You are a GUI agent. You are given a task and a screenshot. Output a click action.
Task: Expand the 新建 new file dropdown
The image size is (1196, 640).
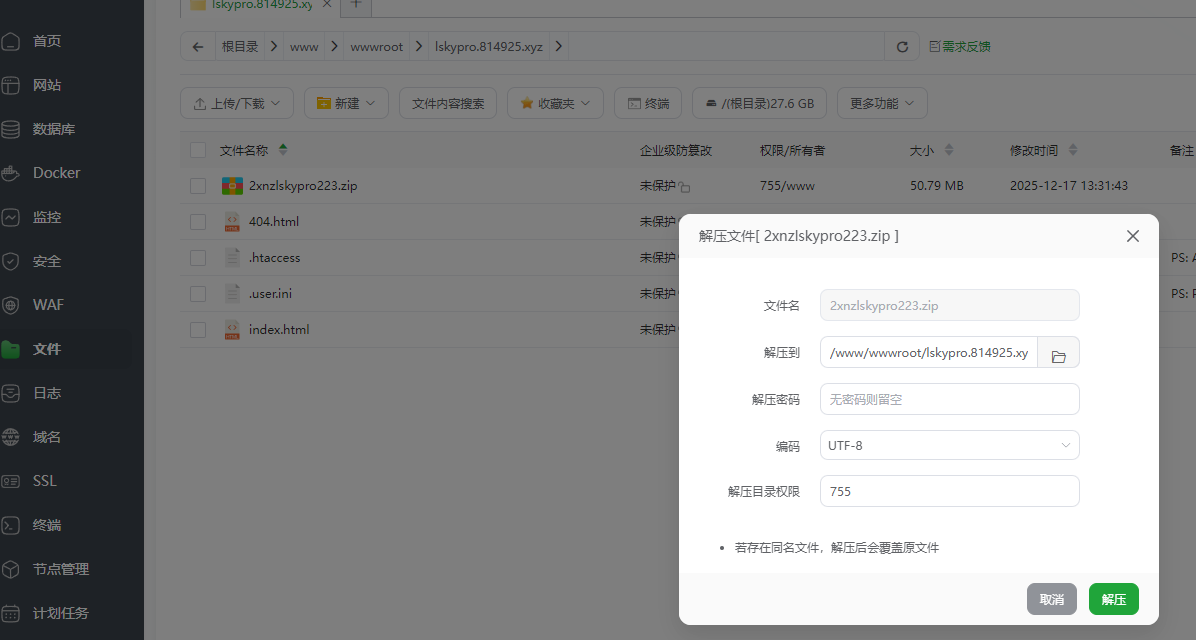coord(345,103)
